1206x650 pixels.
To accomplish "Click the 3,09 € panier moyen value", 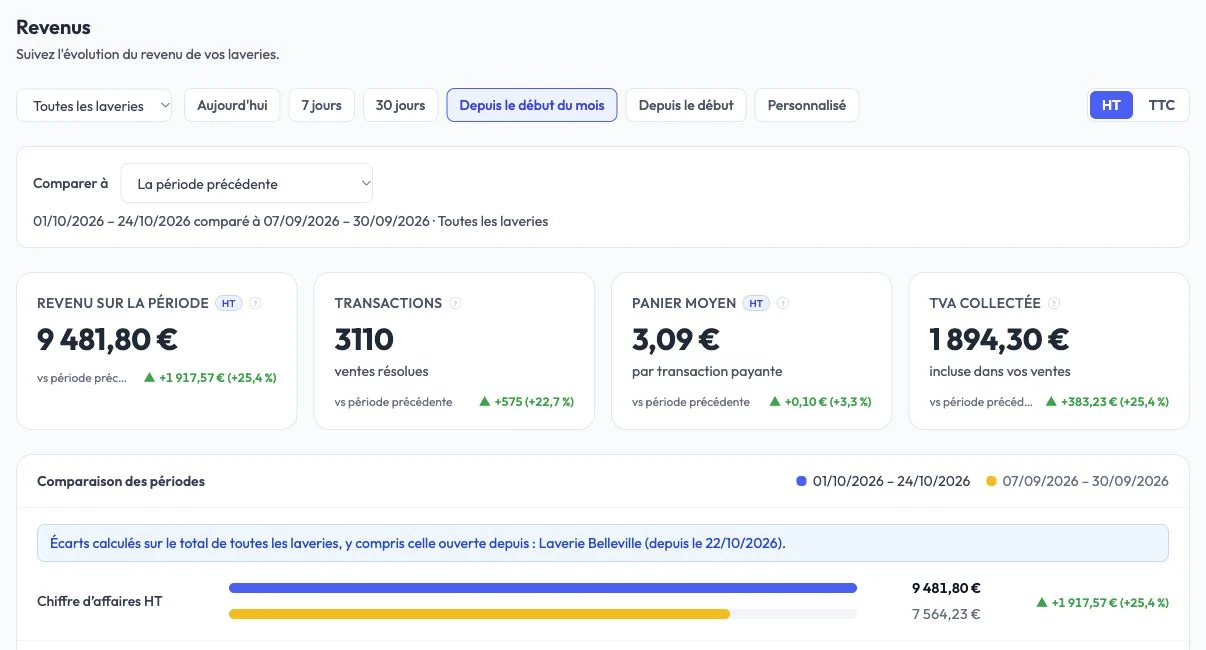I will [676, 339].
